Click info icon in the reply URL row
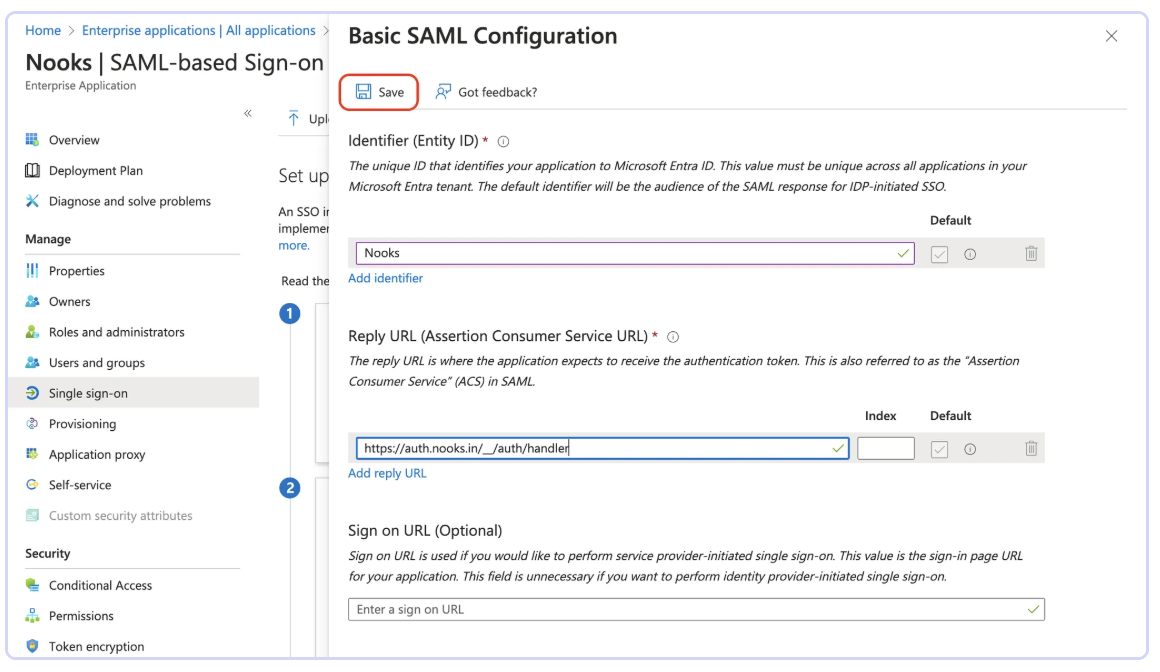The image size is (1160, 672). point(970,449)
